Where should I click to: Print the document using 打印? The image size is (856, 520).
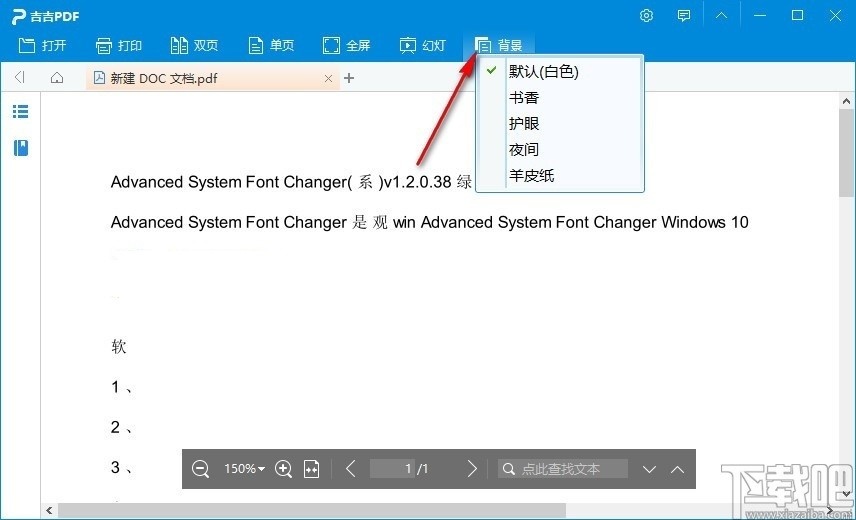(118, 45)
